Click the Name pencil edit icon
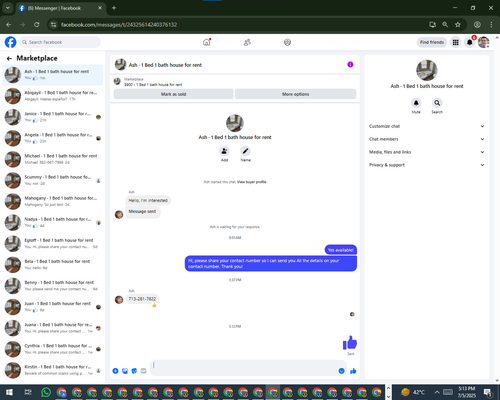This screenshot has width=500, height=400. click(x=245, y=151)
